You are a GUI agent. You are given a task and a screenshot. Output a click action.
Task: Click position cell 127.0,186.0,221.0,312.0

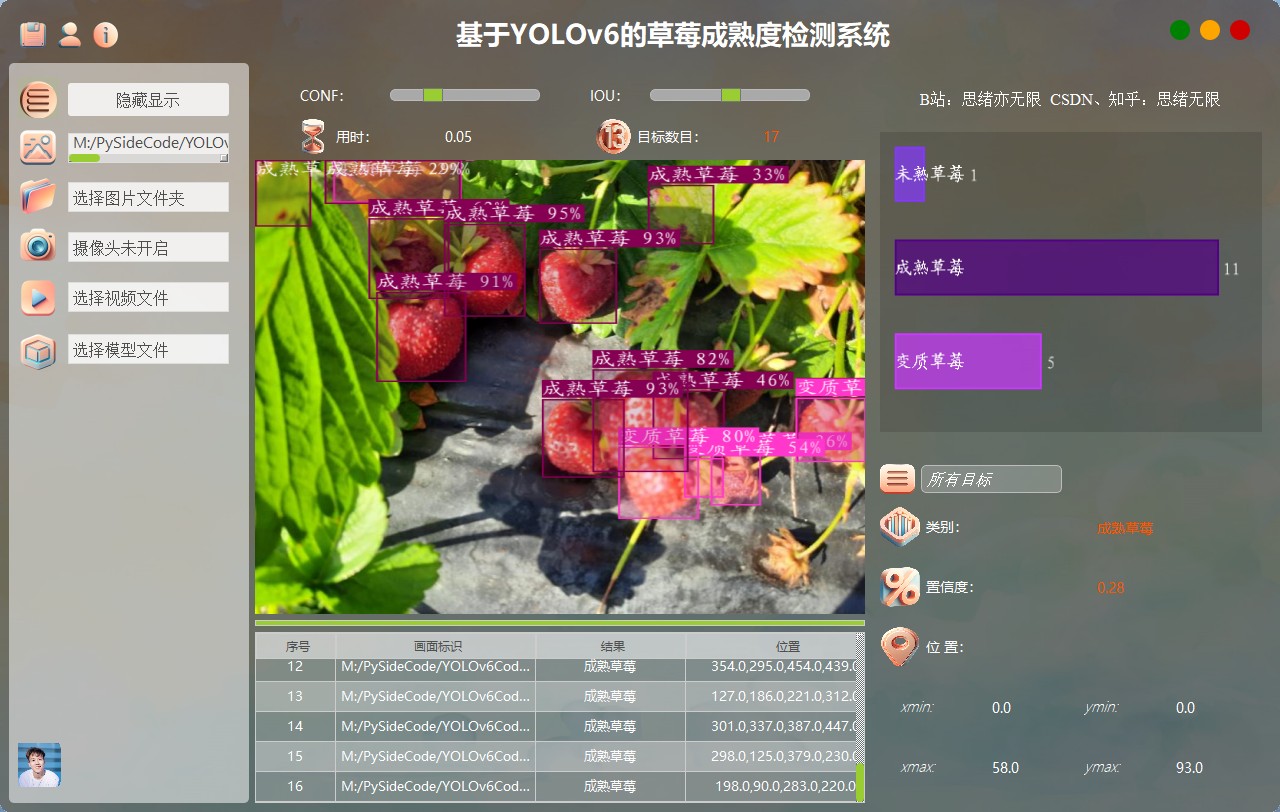point(771,696)
